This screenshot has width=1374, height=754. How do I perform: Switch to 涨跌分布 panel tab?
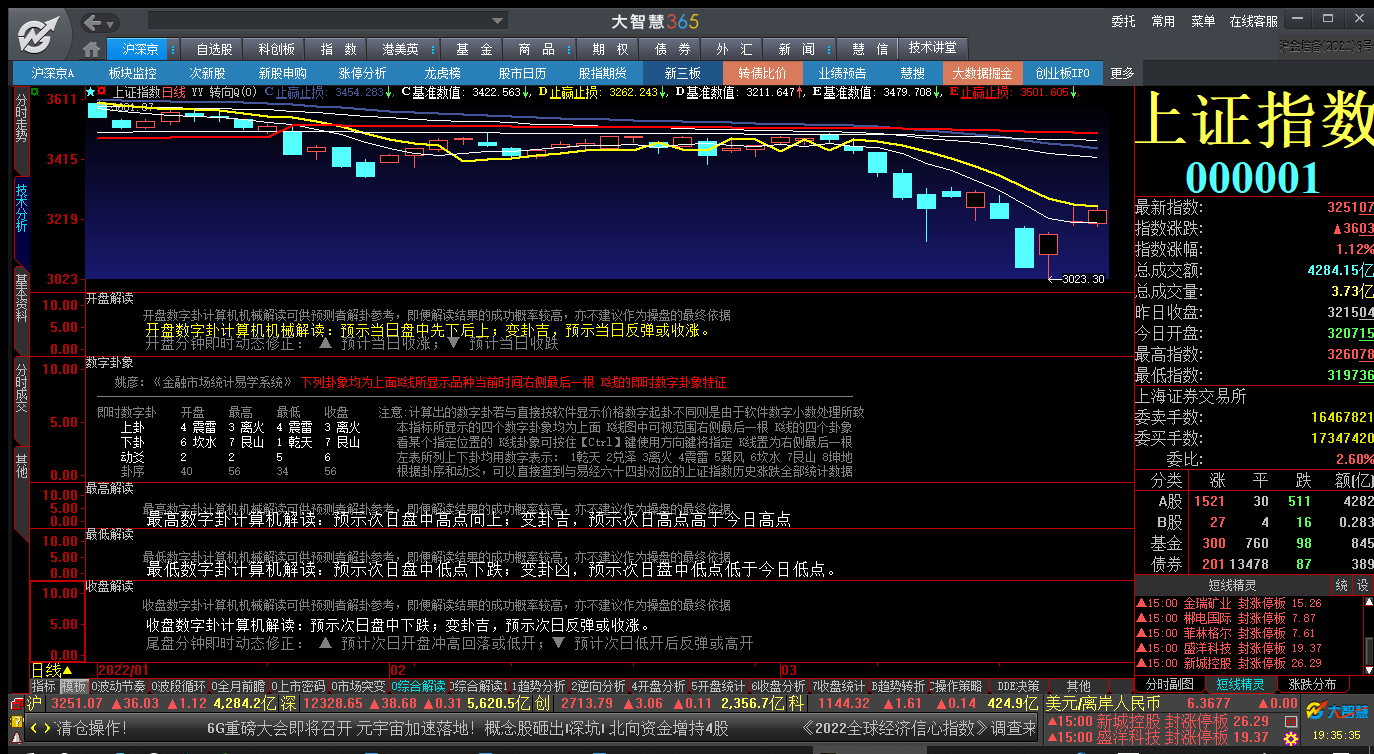click(x=1311, y=684)
